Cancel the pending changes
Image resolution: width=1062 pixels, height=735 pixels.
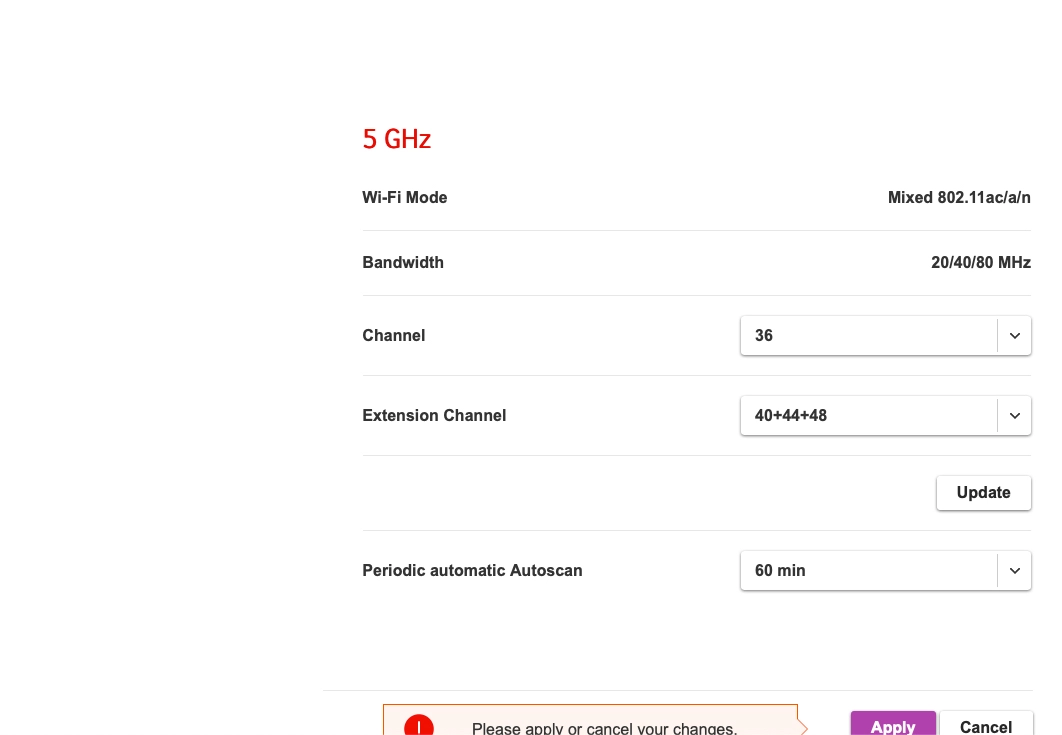point(985,725)
